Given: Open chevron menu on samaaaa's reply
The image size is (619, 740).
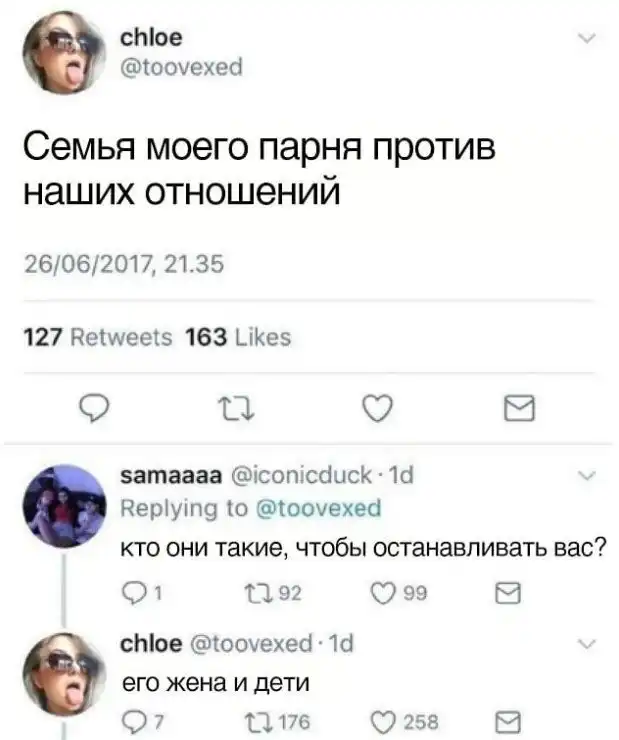Looking at the screenshot, I should pyautogui.click(x=586, y=476).
